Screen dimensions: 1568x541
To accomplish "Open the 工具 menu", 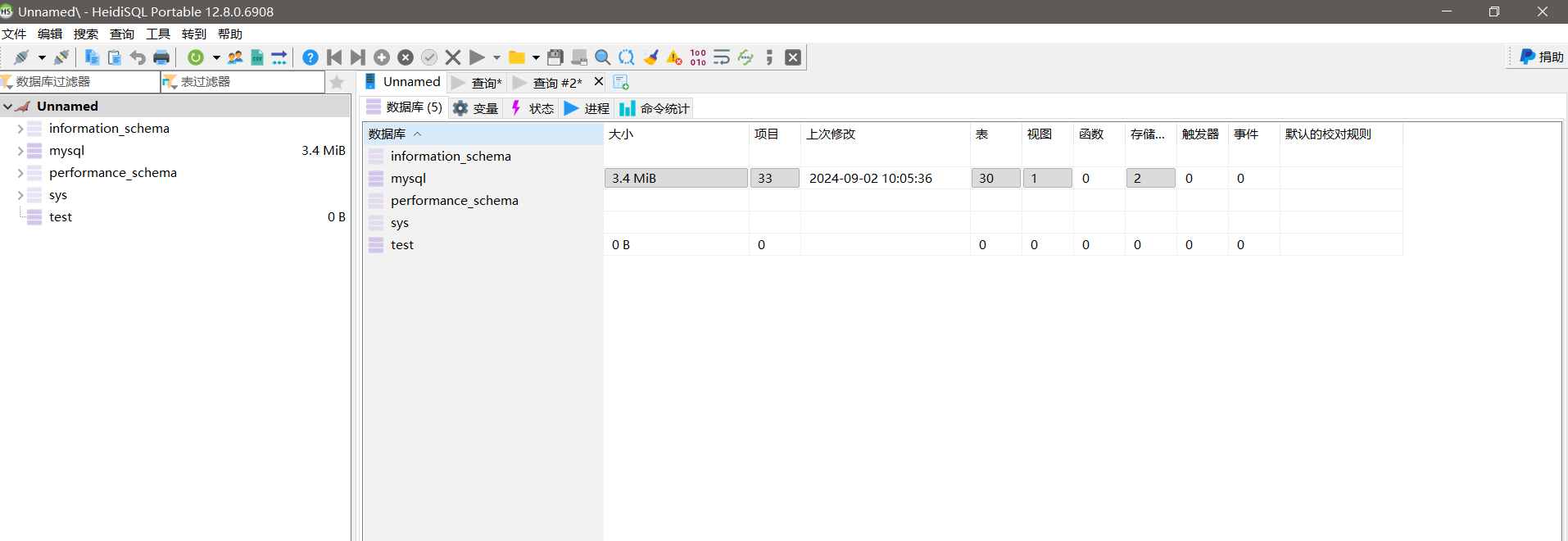I will pos(158,34).
